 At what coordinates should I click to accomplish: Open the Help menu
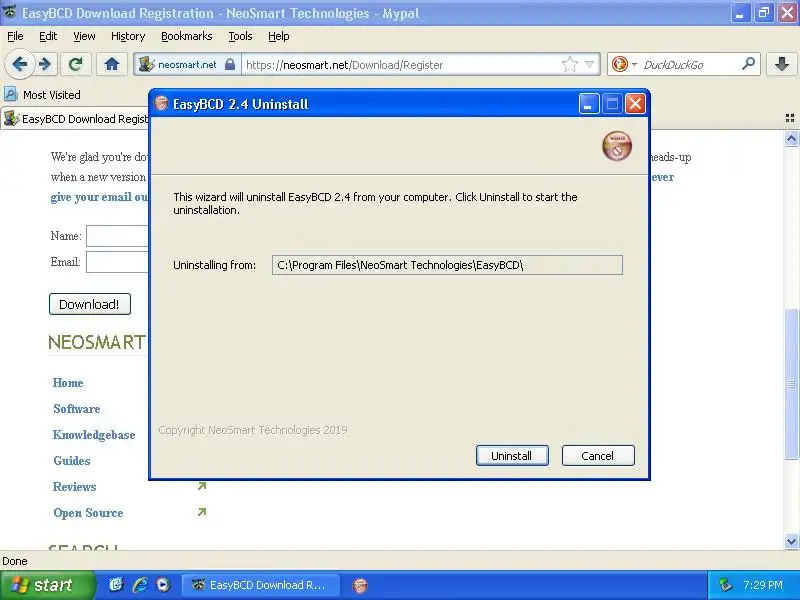279,36
